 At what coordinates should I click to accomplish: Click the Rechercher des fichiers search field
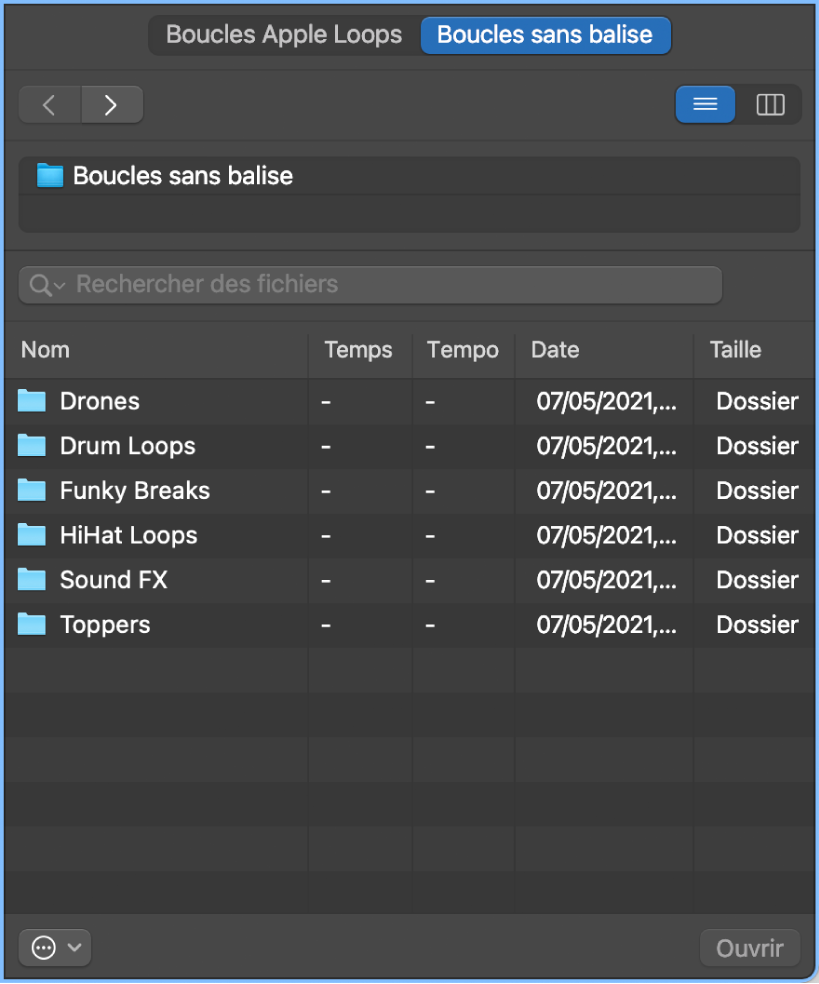pos(390,285)
